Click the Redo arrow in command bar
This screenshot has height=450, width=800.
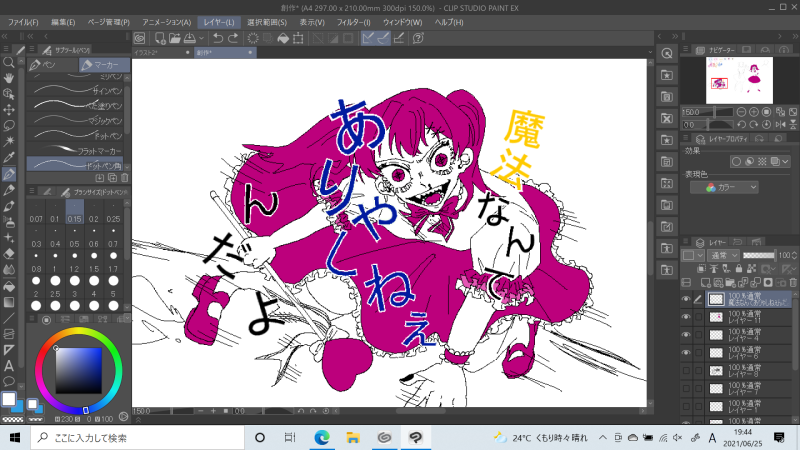233,38
